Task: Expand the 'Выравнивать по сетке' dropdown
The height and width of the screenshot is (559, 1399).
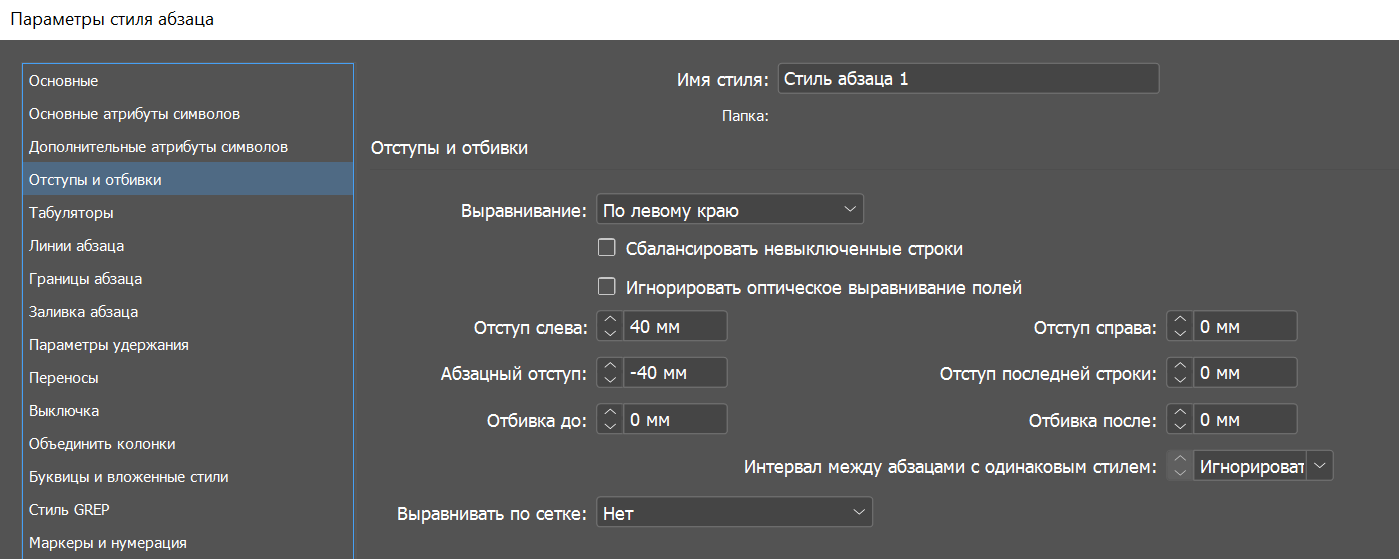Action: [734, 513]
